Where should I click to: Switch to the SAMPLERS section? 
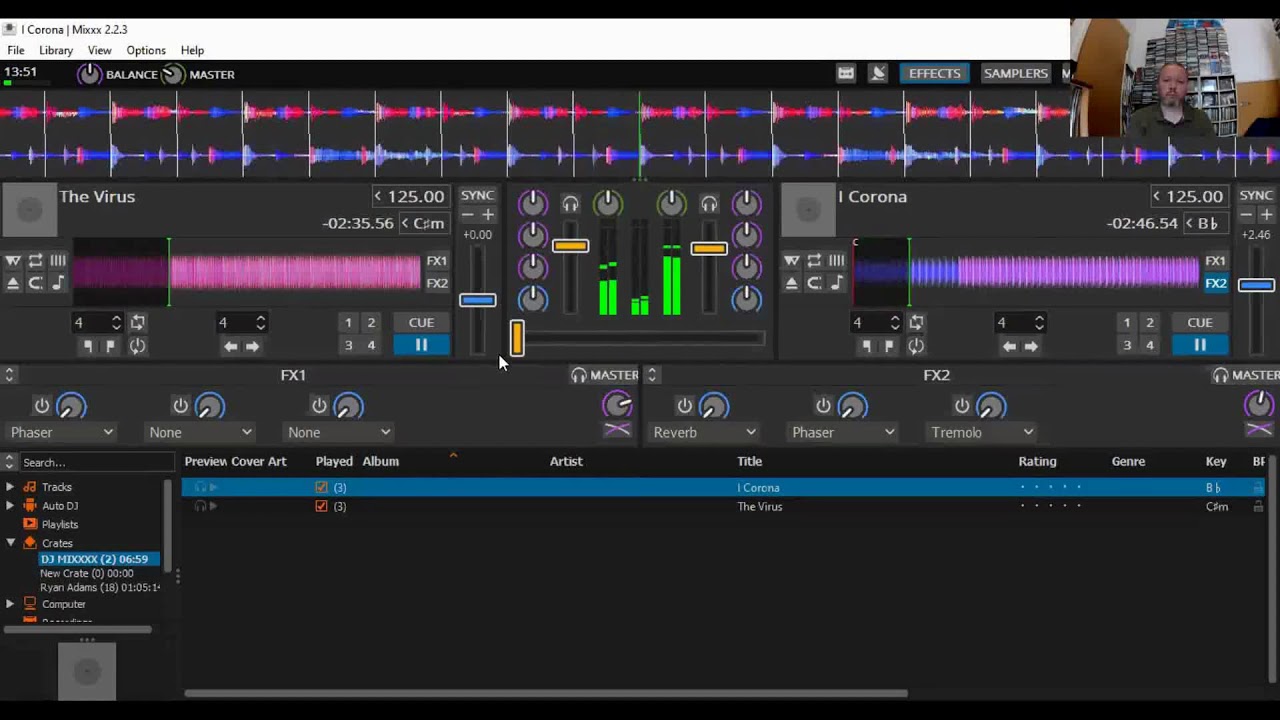tap(1015, 73)
